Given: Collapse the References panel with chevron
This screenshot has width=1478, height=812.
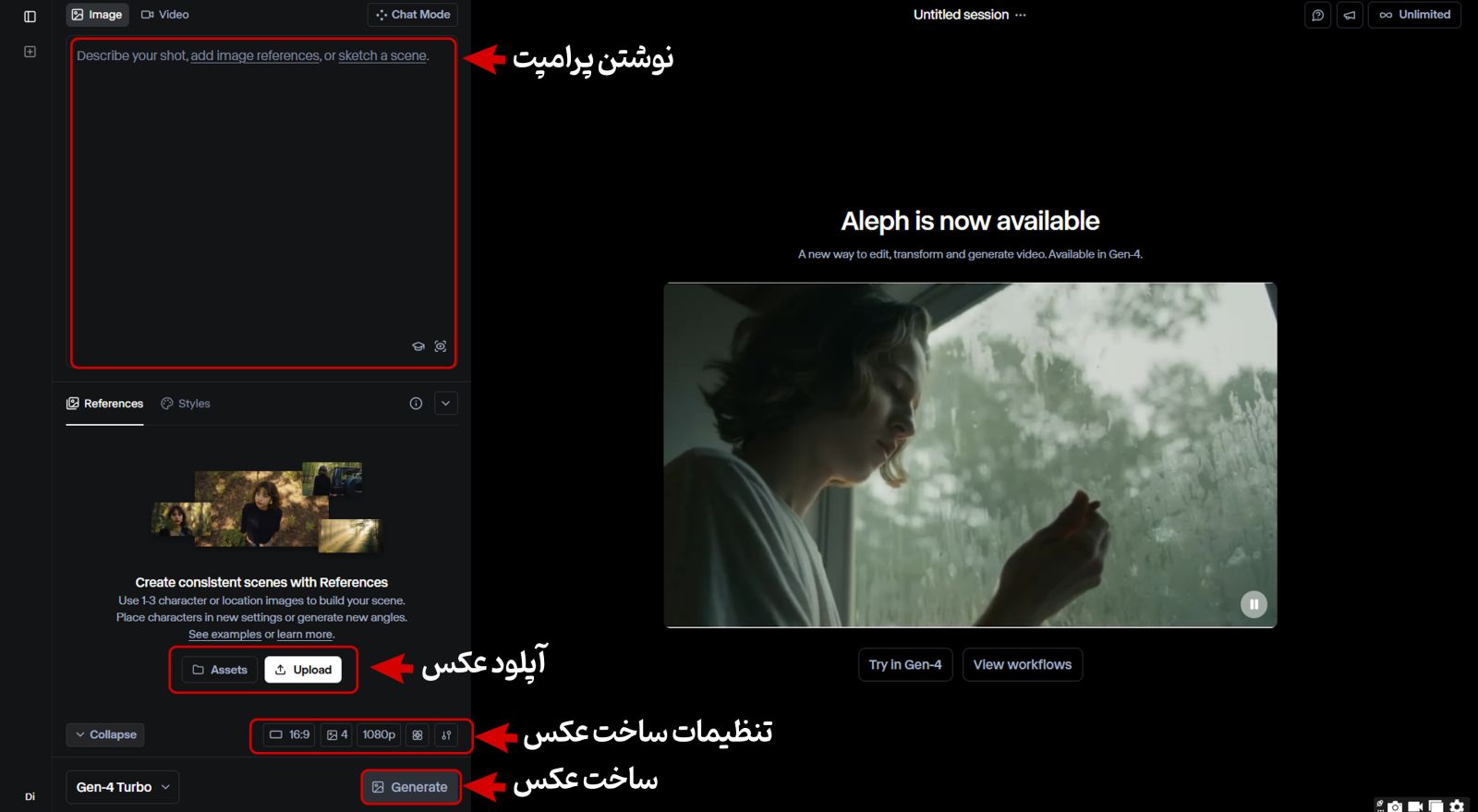Looking at the screenshot, I should point(446,404).
